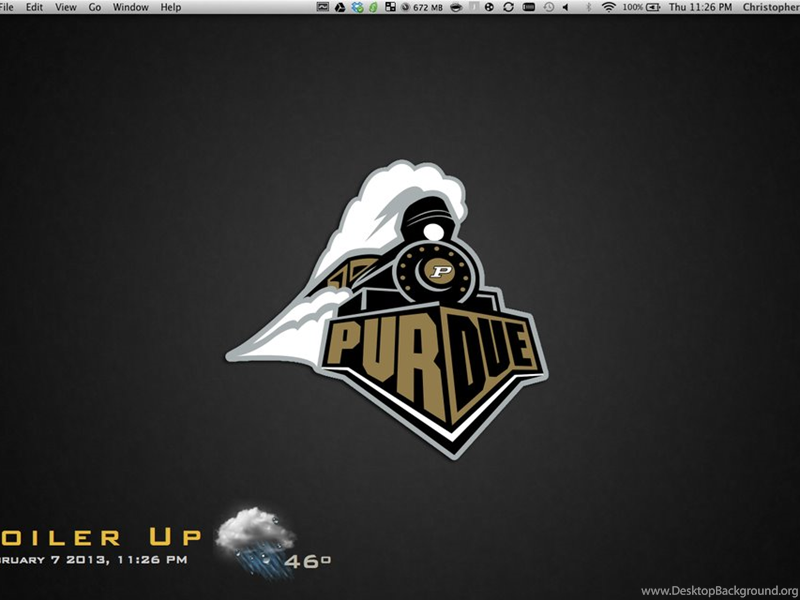
Task: Click the circular arrows sync icon
Action: coord(508,7)
